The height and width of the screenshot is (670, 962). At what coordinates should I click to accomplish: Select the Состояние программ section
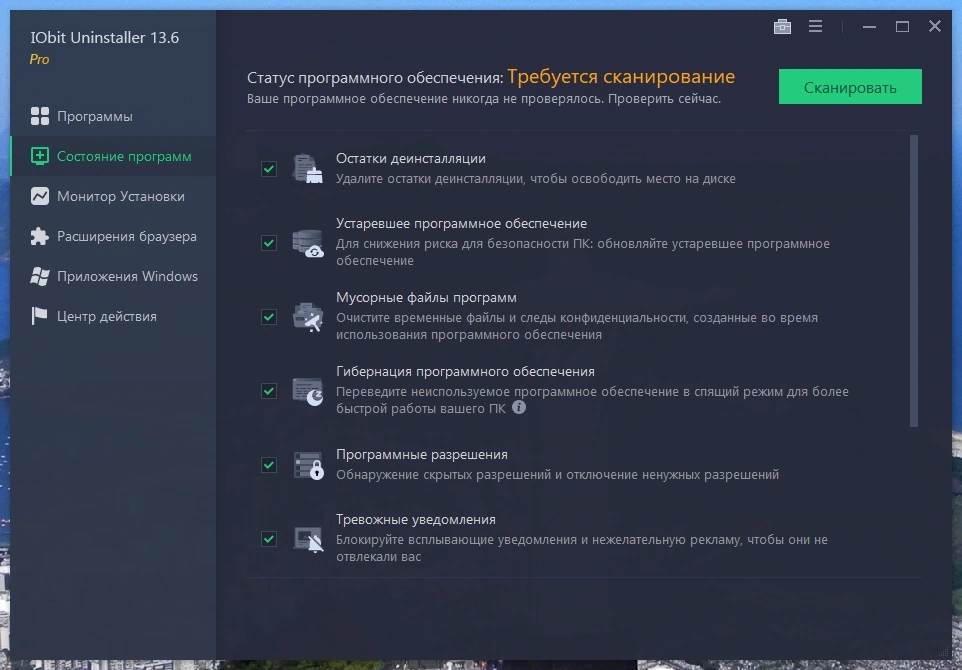coord(113,156)
